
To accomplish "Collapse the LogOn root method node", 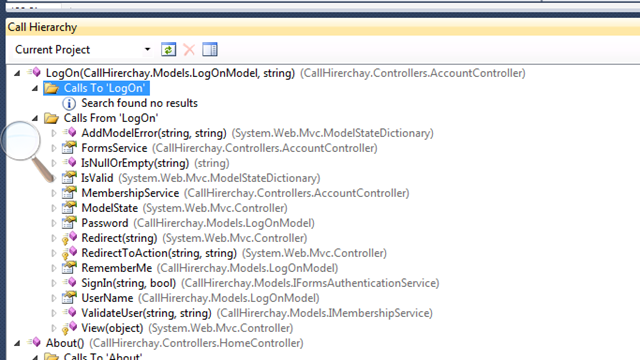I will 17,73.
